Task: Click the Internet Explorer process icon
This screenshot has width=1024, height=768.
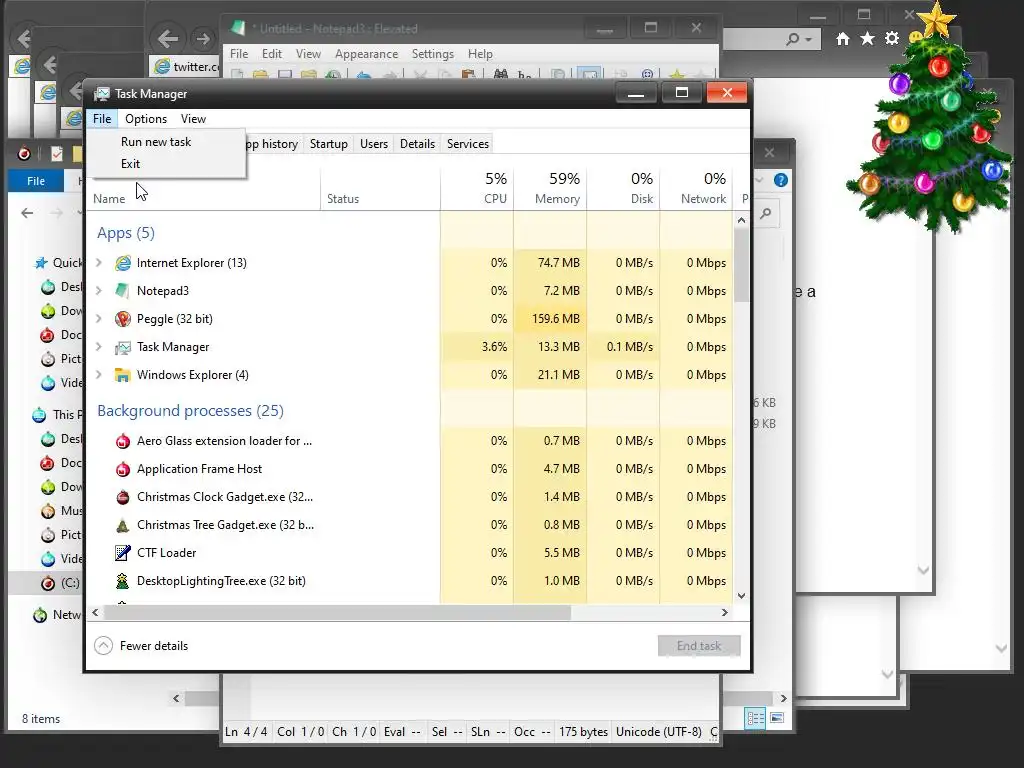Action: tap(123, 263)
